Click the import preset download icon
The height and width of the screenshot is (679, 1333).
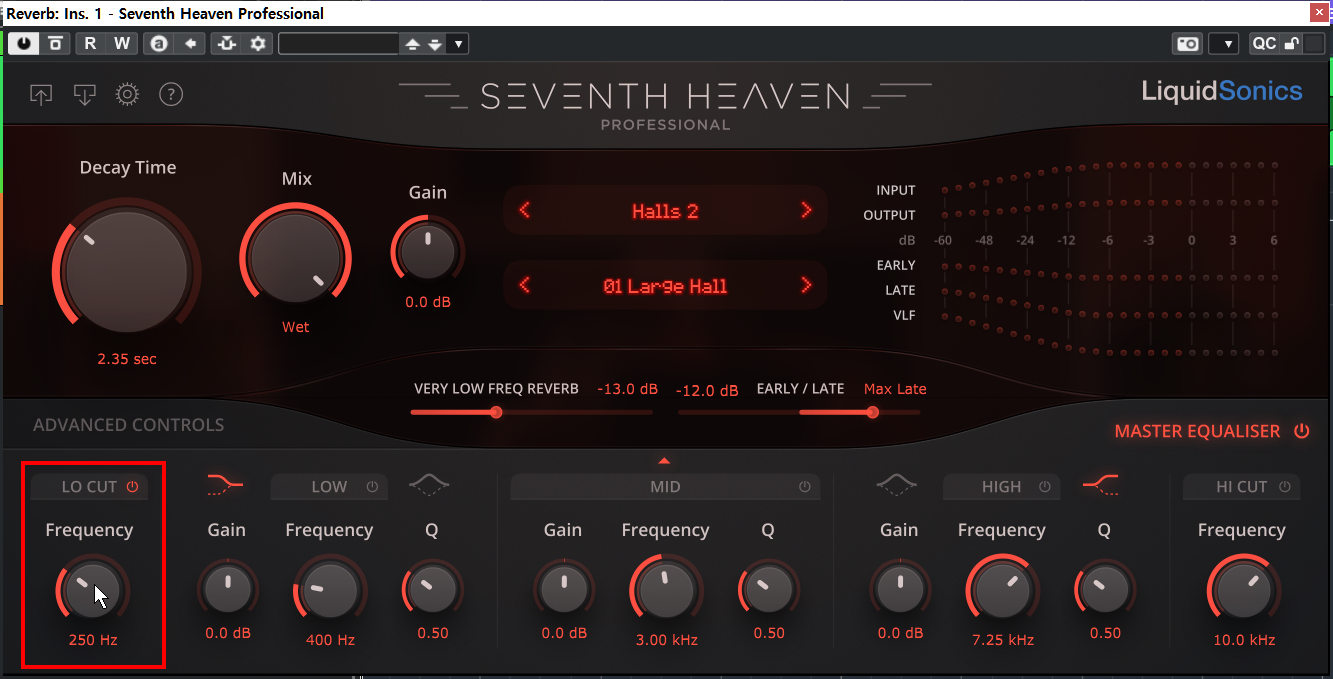point(84,95)
